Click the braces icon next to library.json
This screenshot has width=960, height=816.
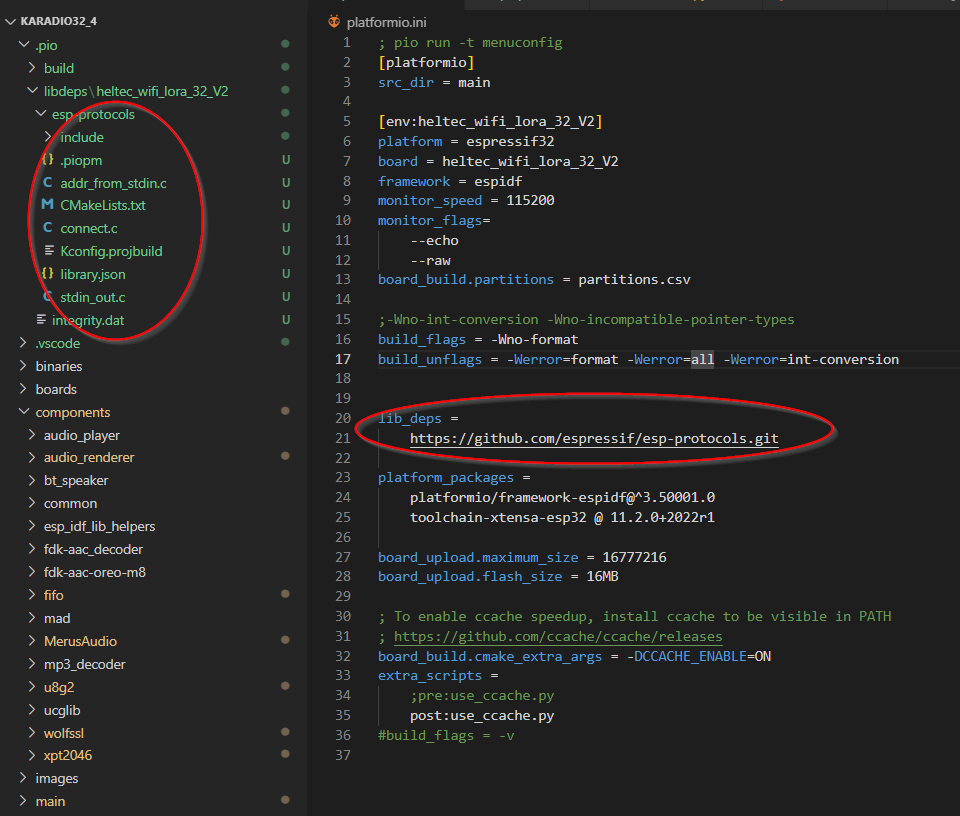[49, 274]
